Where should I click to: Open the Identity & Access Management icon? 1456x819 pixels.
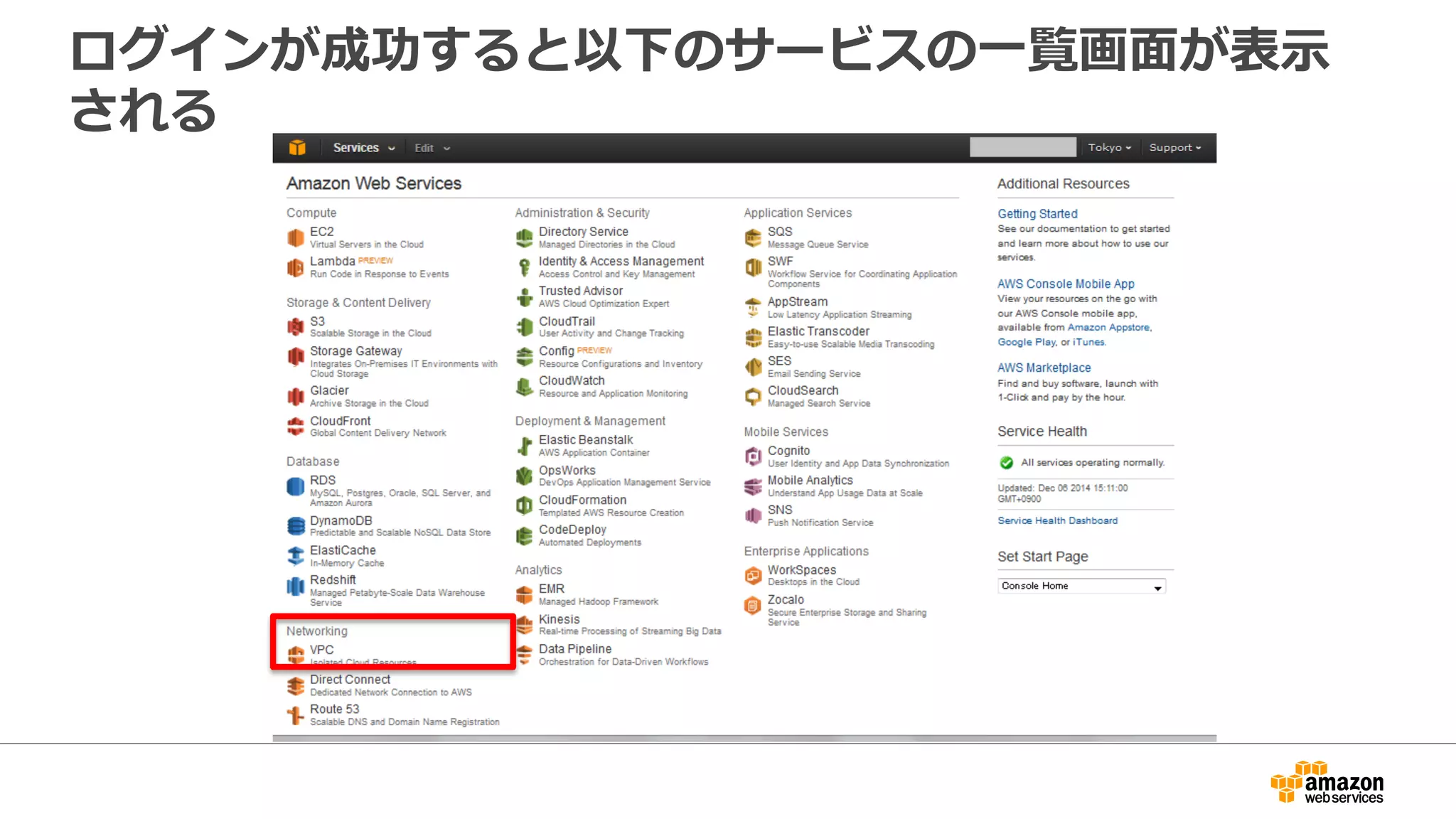[525, 267]
